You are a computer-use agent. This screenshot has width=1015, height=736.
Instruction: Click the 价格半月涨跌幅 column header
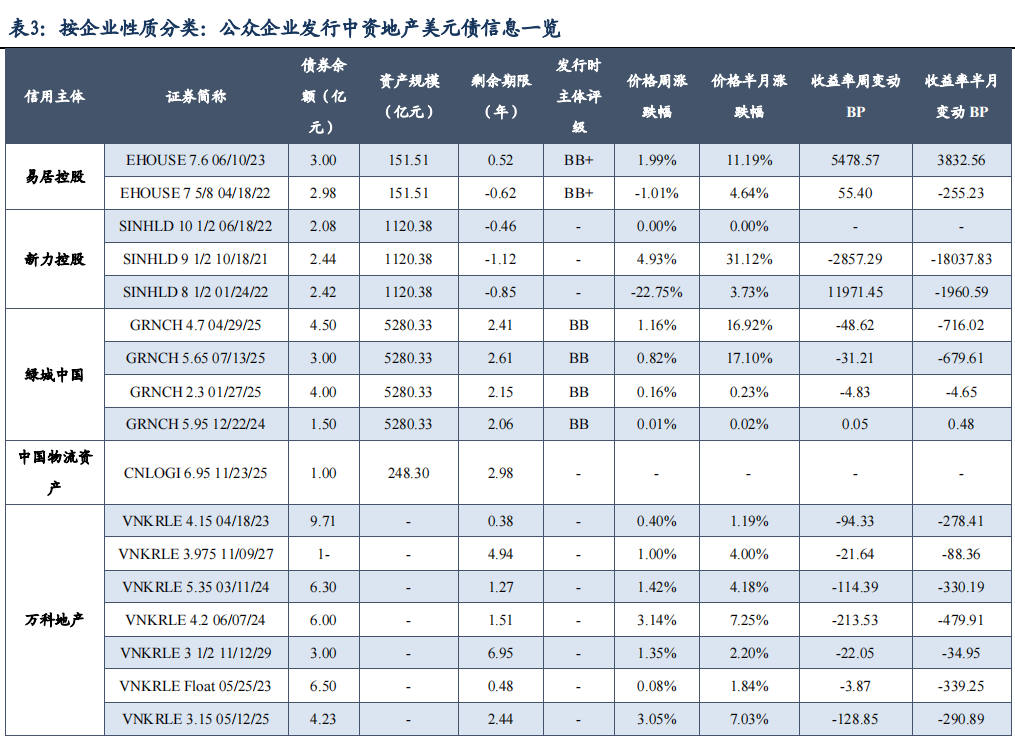749,96
